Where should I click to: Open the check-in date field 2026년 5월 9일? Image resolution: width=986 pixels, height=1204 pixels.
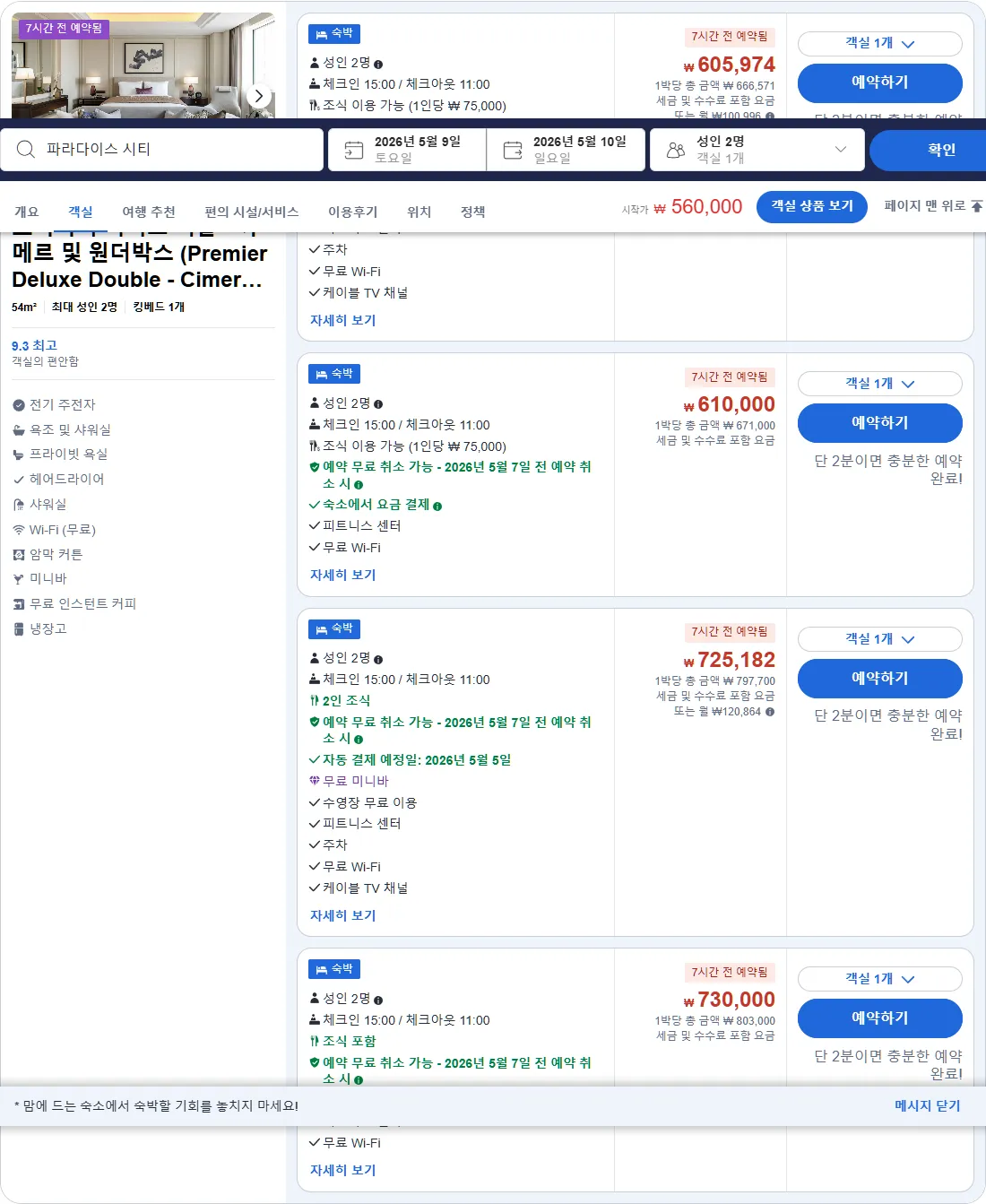[x=408, y=150]
